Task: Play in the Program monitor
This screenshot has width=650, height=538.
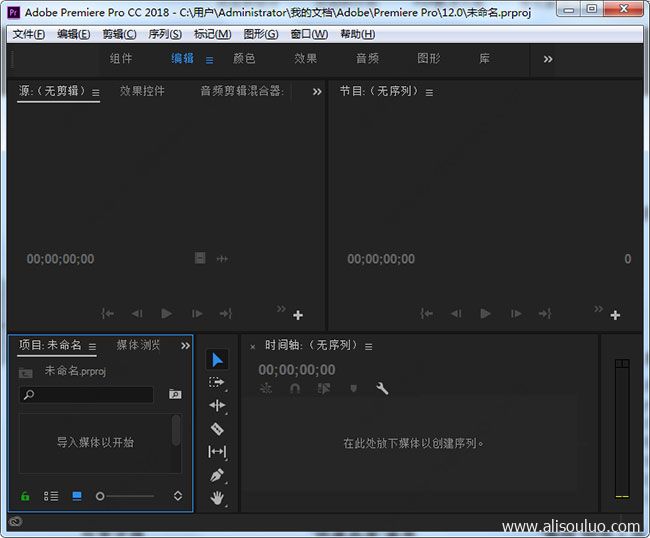Action: tap(485, 314)
